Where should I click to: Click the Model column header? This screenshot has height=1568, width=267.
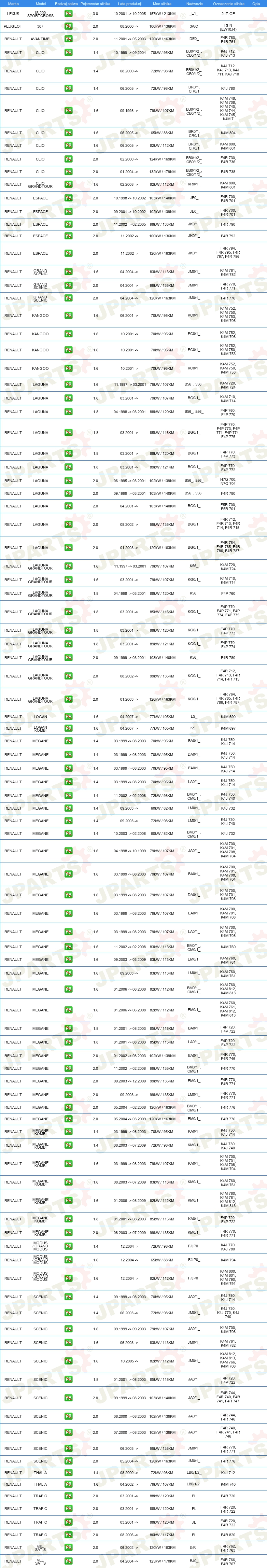[x=41, y=4]
